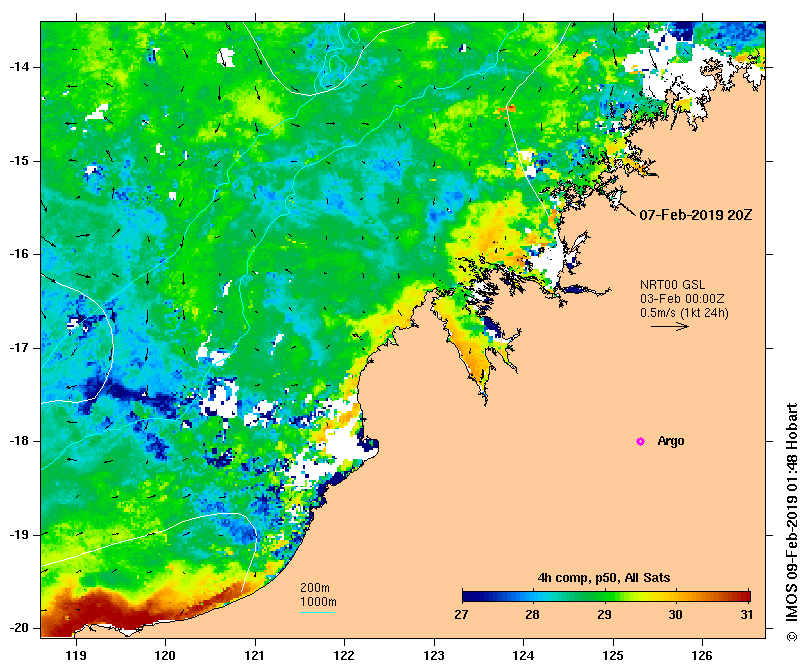Image resolution: width=809 pixels, height=672 pixels.
Task: Click the colorbar value '28'
Action: 532,615
